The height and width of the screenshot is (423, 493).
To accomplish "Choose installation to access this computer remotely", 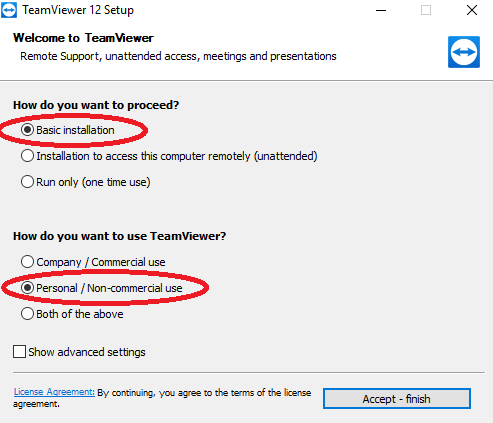I will (169, 156).
